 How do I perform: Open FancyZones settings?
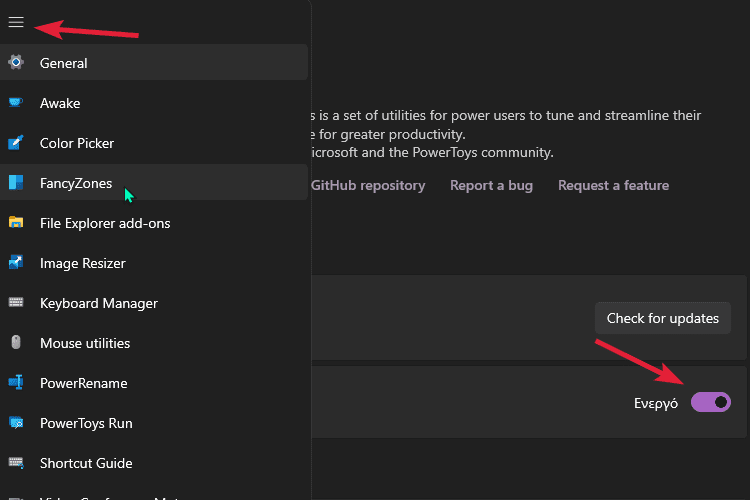(x=154, y=182)
